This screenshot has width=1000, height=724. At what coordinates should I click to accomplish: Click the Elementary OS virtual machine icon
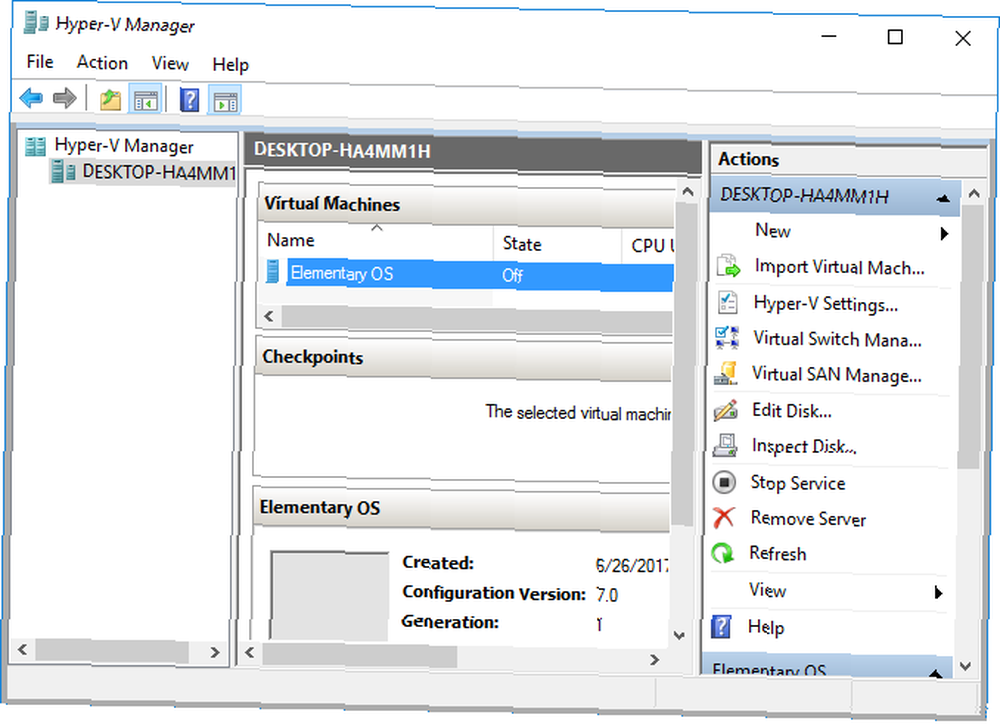(272, 272)
